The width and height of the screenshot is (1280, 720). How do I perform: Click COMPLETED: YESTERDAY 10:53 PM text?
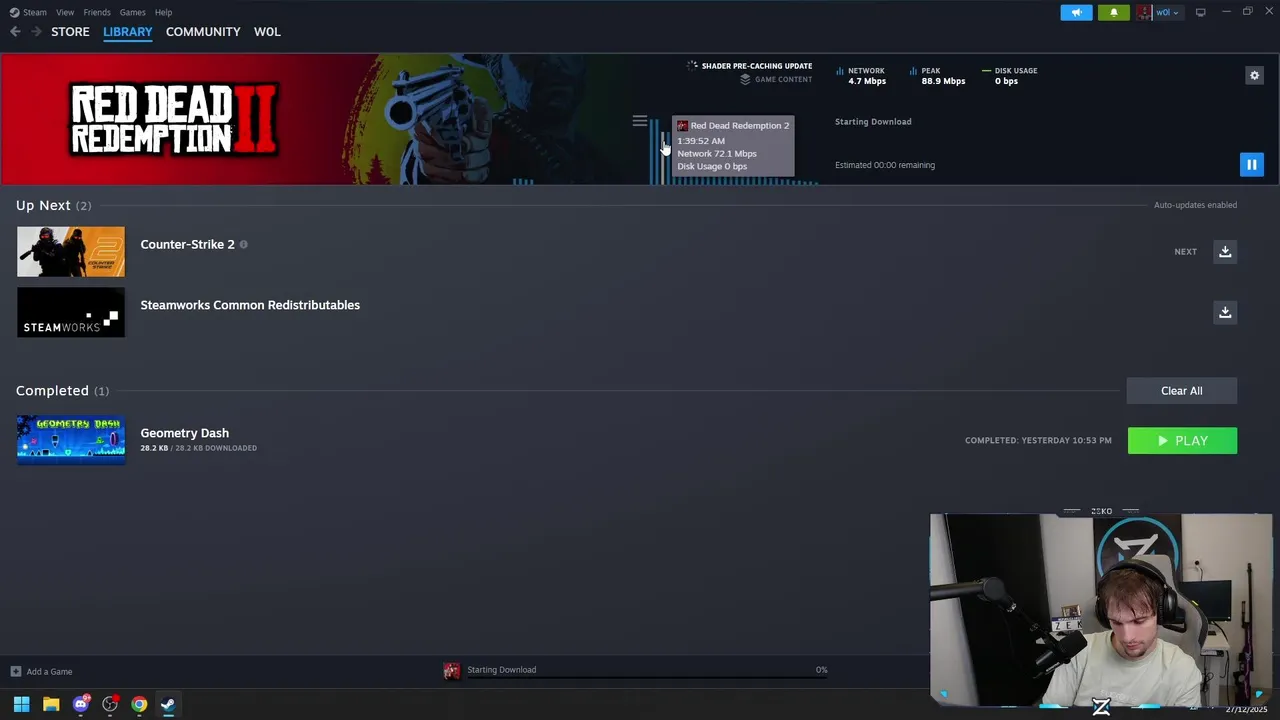pyautogui.click(x=1038, y=441)
